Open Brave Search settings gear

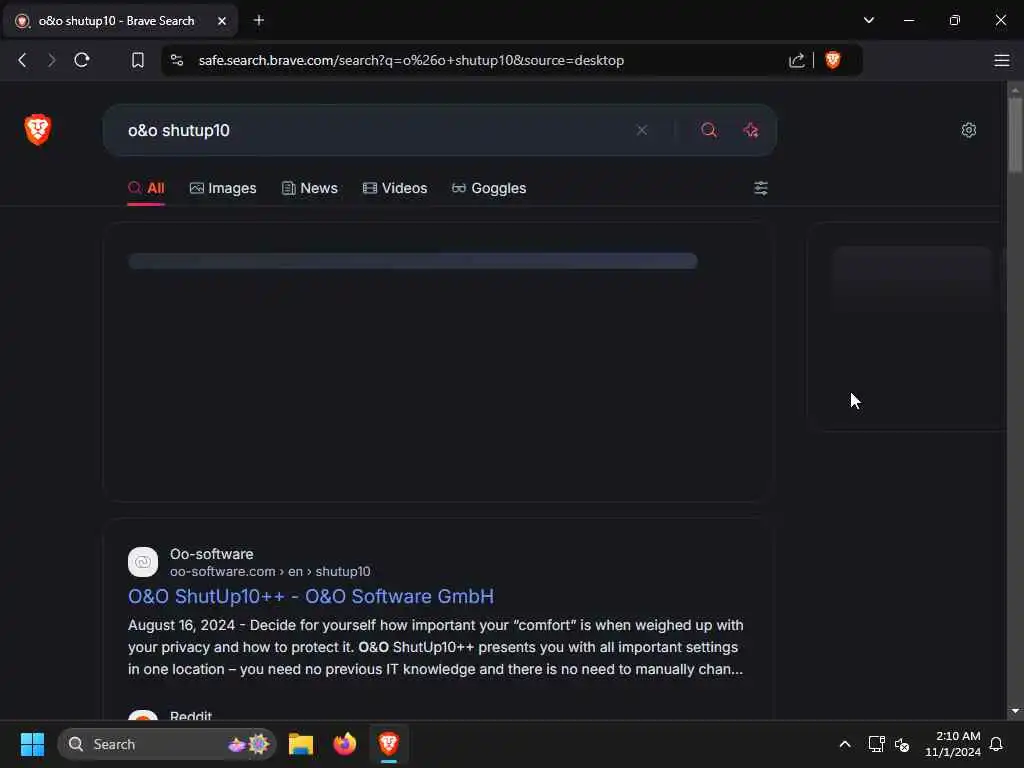(968, 130)
